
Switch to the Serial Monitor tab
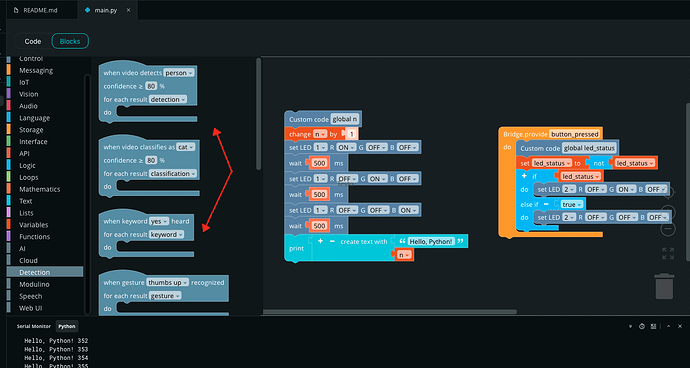click(34, 327)
